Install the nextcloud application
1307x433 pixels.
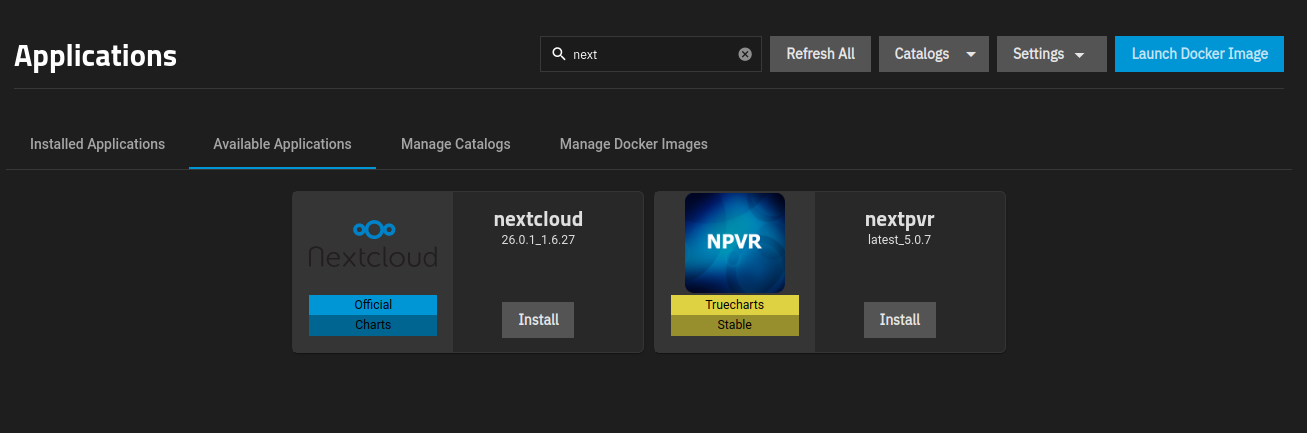[x=538, y=320]
